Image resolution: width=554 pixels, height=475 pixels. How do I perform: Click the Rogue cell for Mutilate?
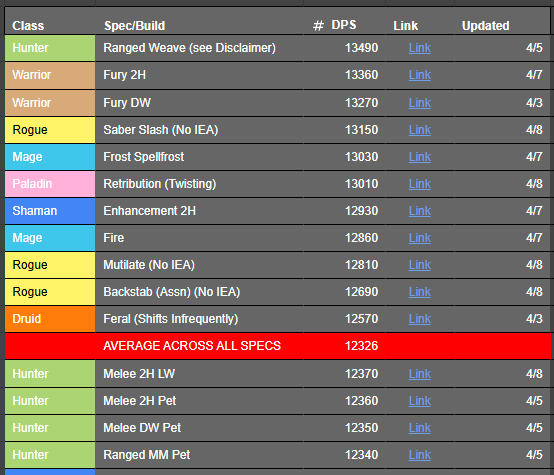pos(50,265)
